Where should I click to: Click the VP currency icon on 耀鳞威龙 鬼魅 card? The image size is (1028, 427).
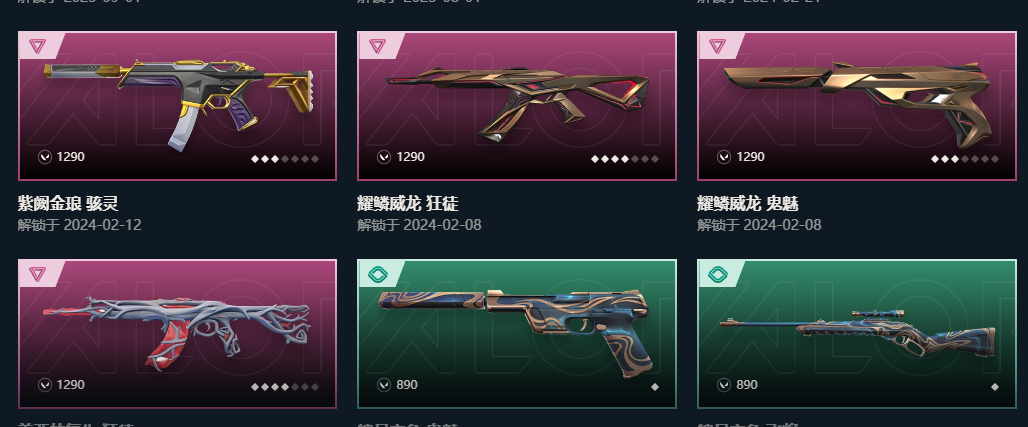[x=724, y=157]
